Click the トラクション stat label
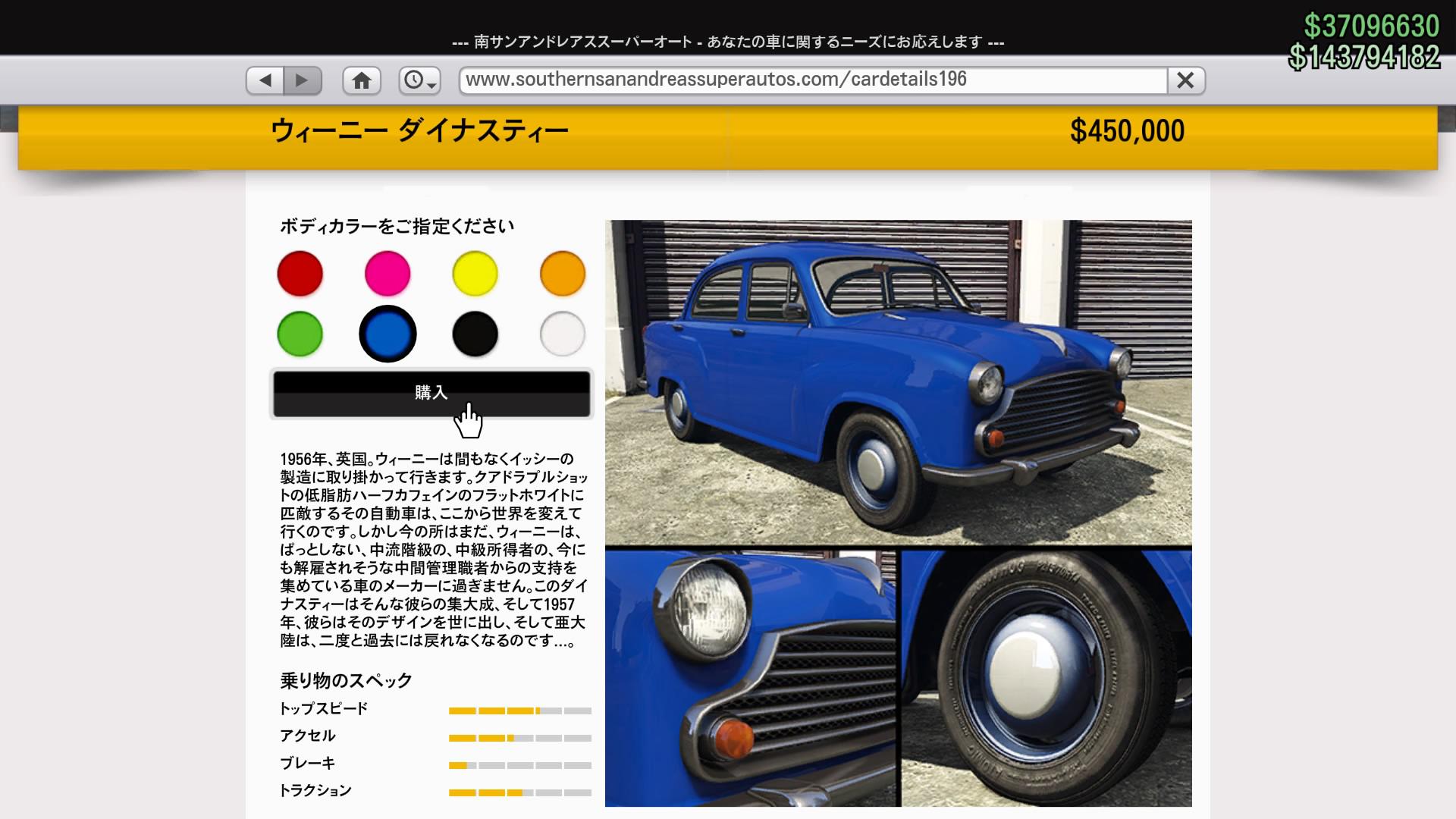 315,790
